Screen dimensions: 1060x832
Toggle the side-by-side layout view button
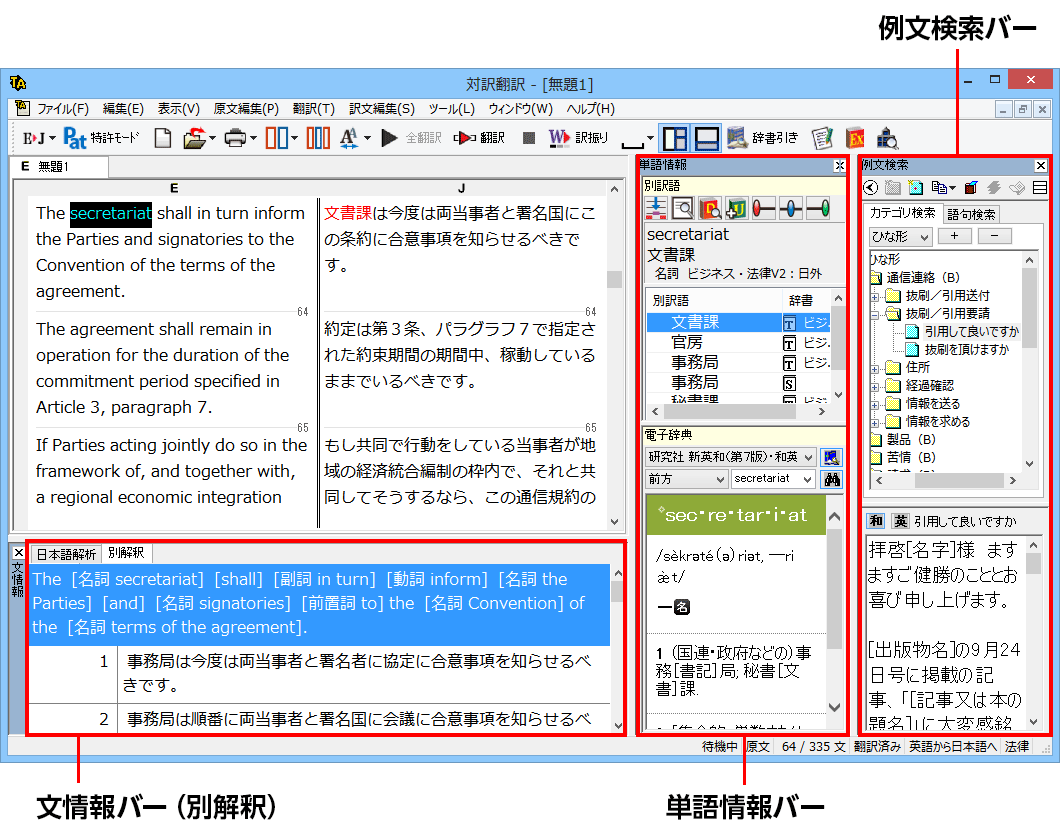click(677, 138)
